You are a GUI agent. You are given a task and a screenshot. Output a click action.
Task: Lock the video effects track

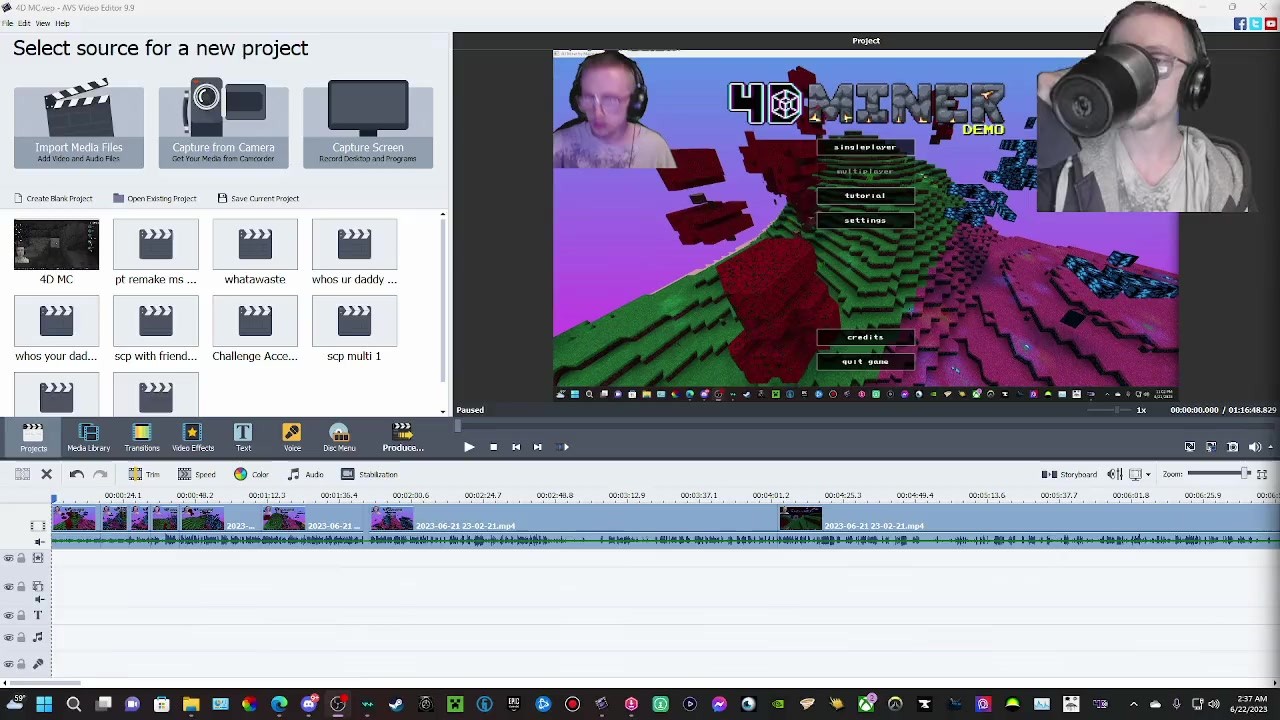(21, 558)
